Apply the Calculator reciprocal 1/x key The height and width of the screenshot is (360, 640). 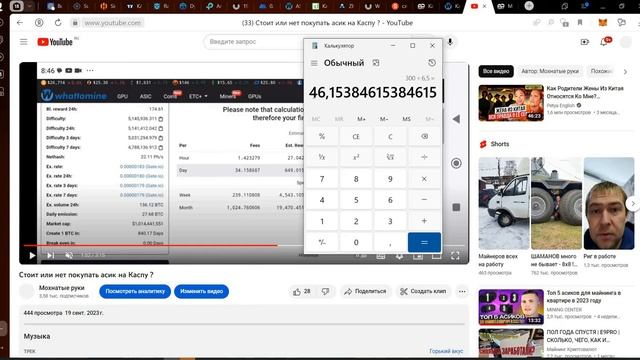point(322,157)
